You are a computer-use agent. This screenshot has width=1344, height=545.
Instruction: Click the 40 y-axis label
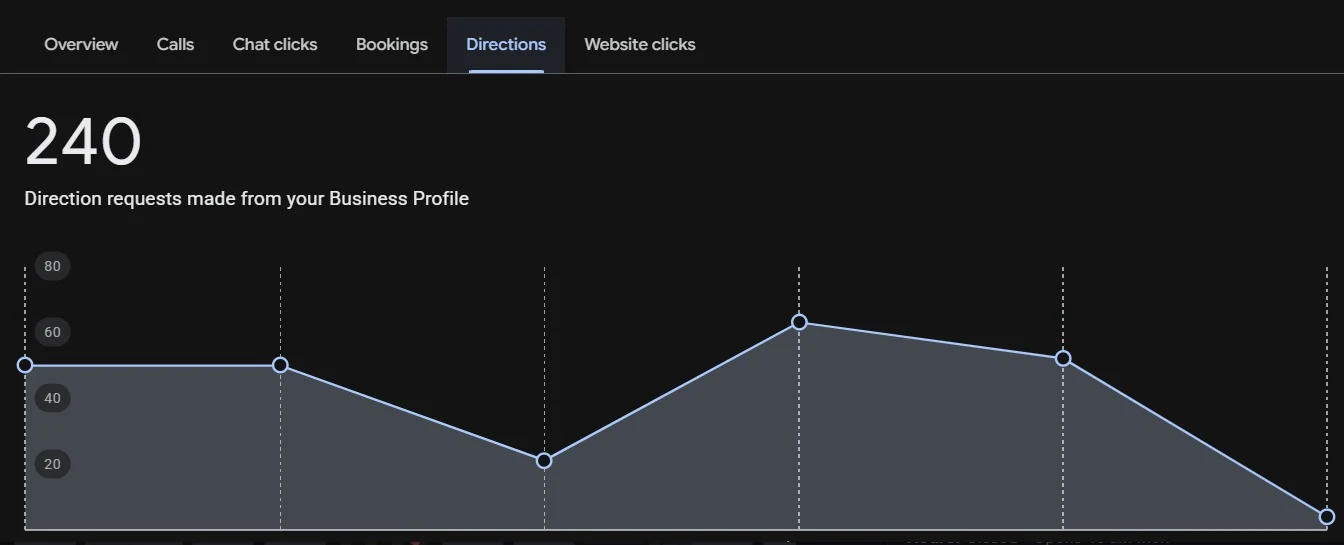[x=52, y=398]
